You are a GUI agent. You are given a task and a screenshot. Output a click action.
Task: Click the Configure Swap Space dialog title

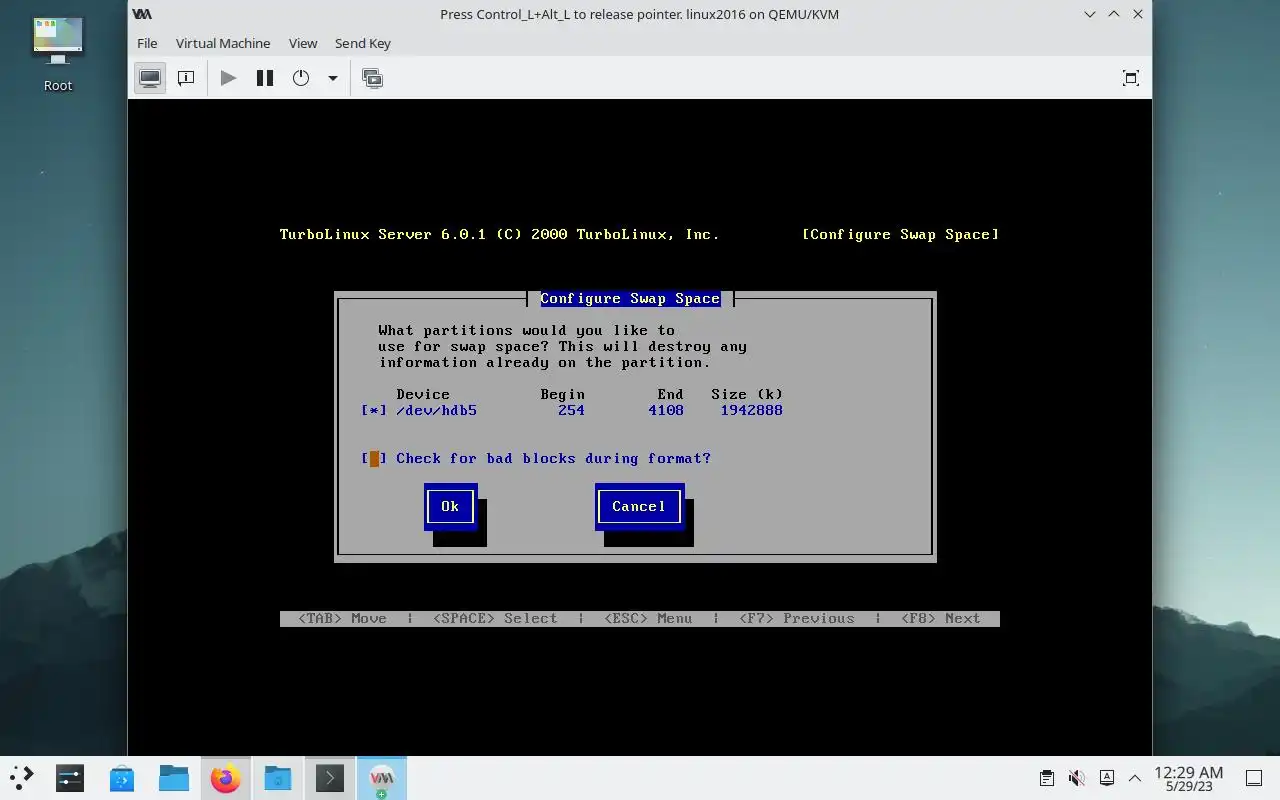630,299
